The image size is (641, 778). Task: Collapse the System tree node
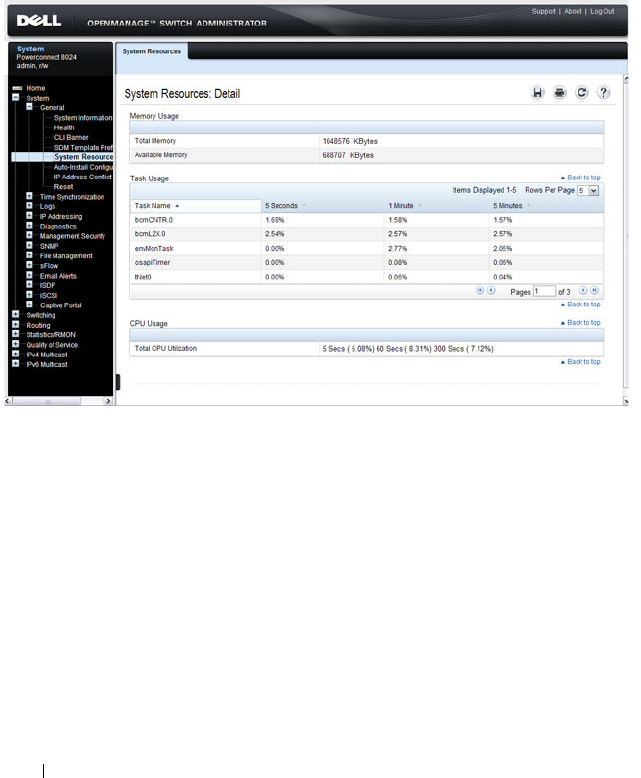click(15, 97)
